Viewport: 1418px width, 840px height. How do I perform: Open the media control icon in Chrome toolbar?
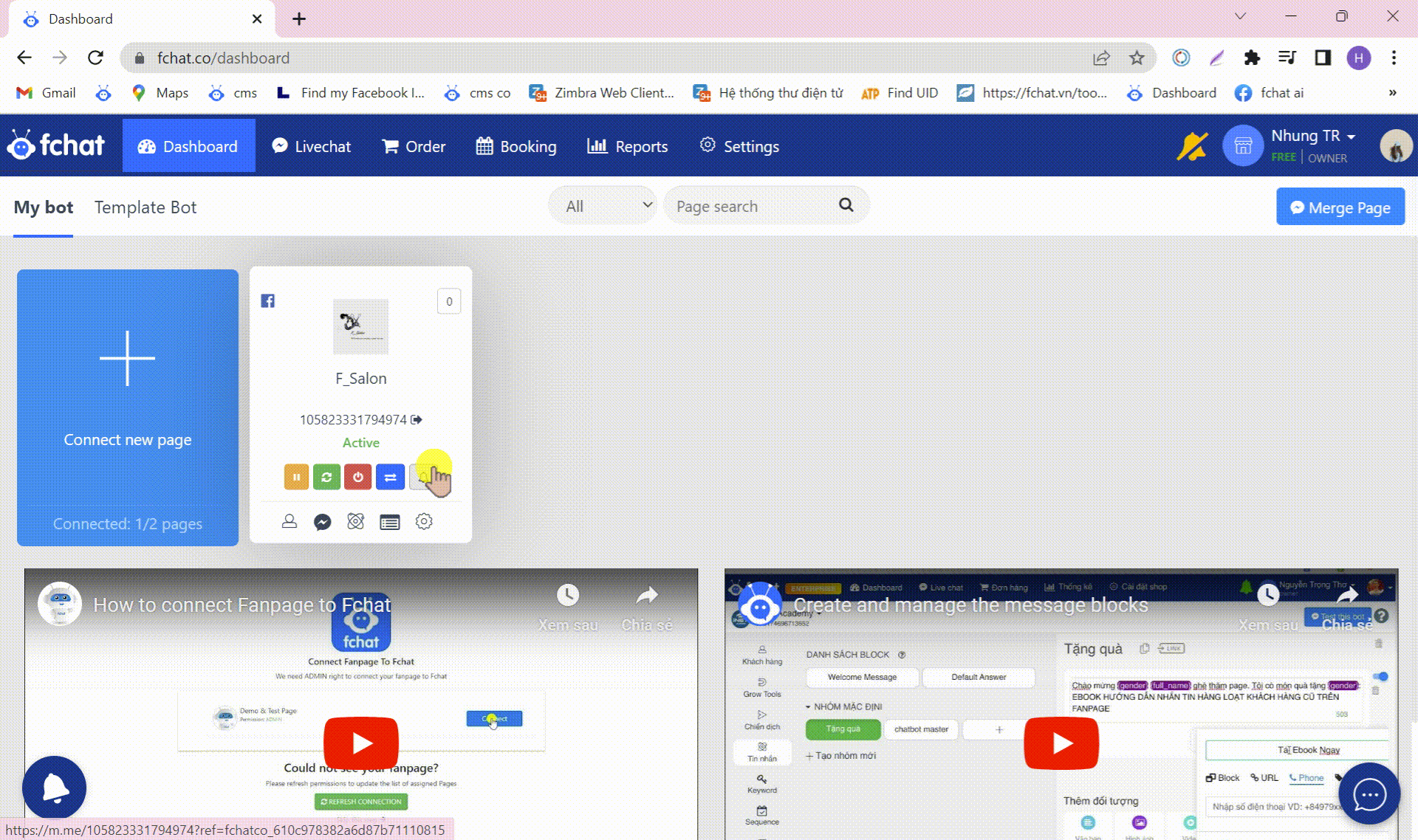pos(1287,58)
